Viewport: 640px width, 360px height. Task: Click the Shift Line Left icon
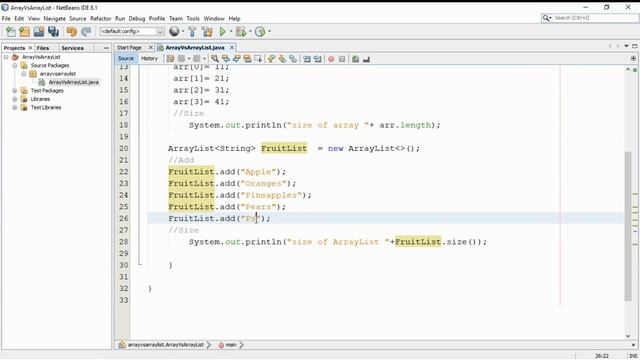[x=307, y=59]
